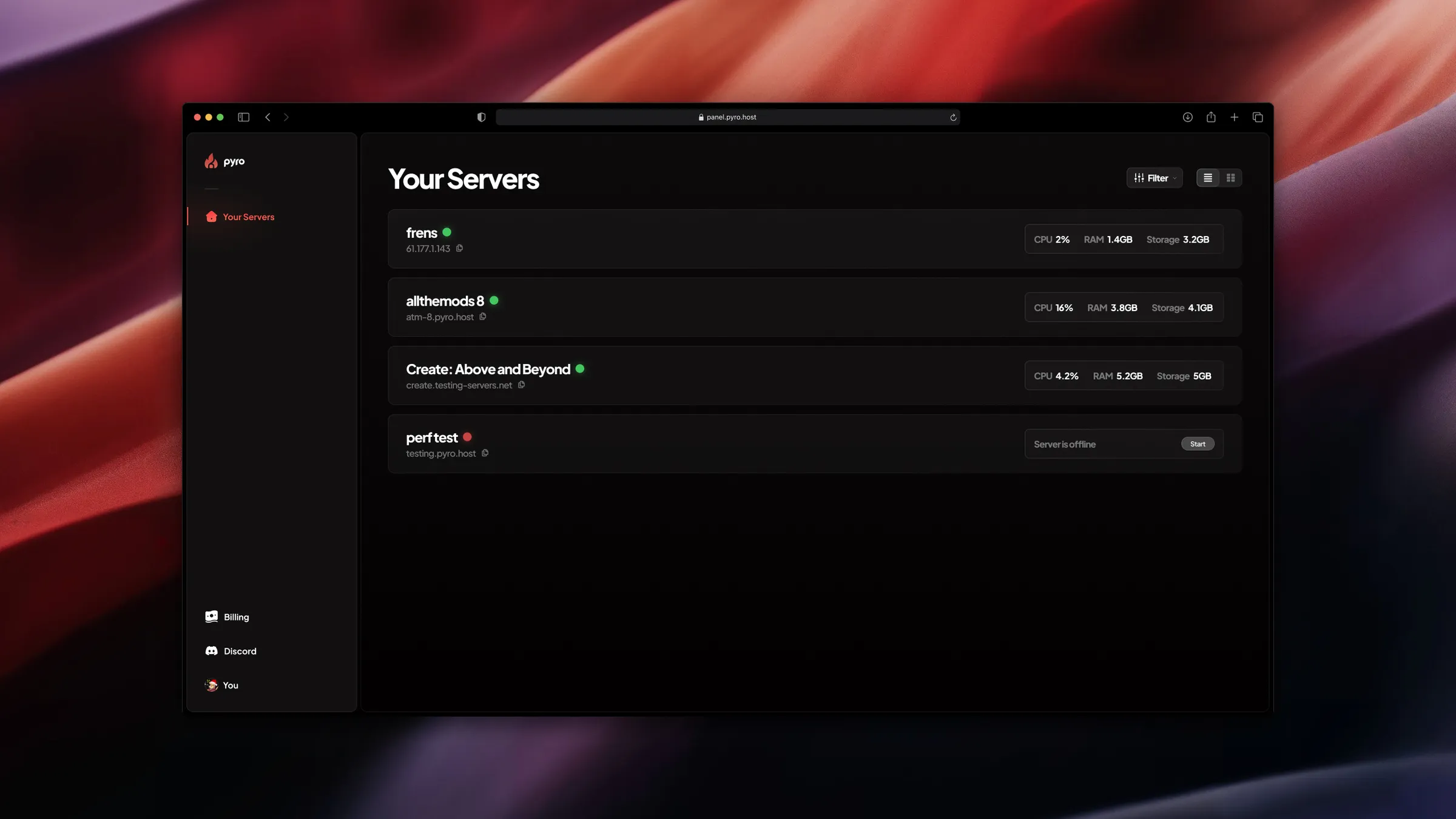Open the share menu
This screenshot has width=1456, height=819.
(1211, 116)
